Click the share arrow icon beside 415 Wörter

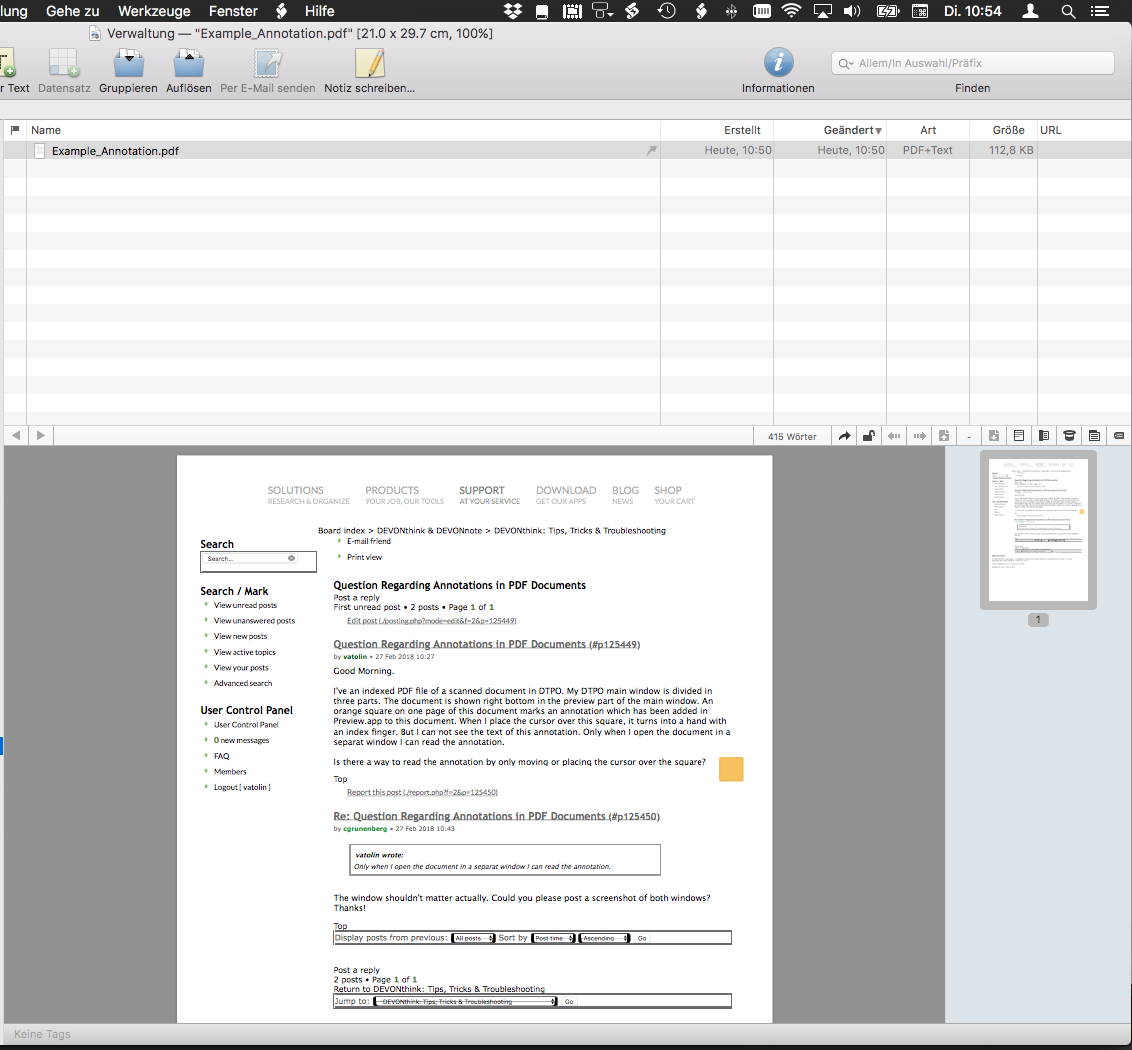point(844,436)
